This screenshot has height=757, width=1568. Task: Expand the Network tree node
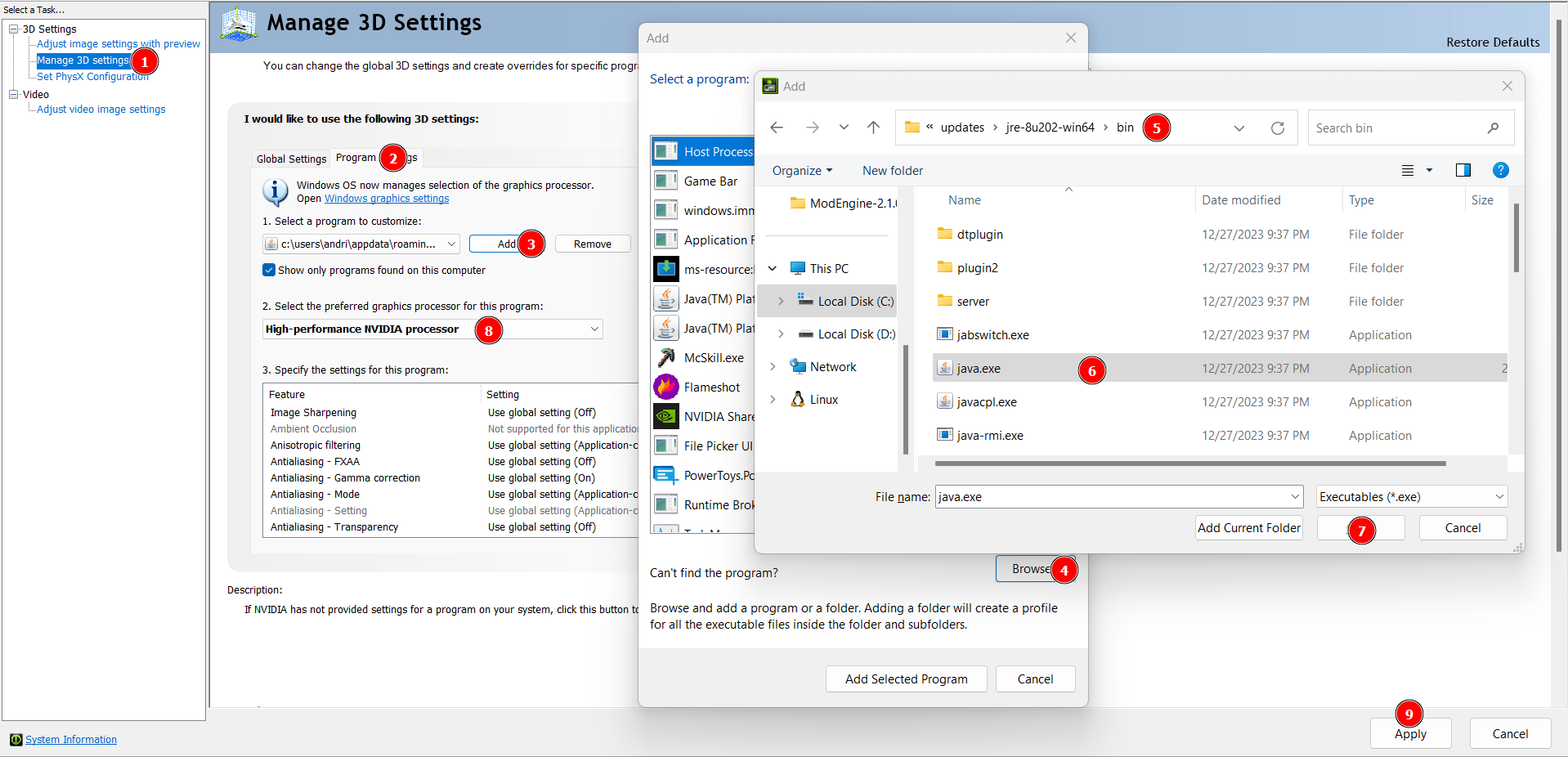(x=773, y=366)
